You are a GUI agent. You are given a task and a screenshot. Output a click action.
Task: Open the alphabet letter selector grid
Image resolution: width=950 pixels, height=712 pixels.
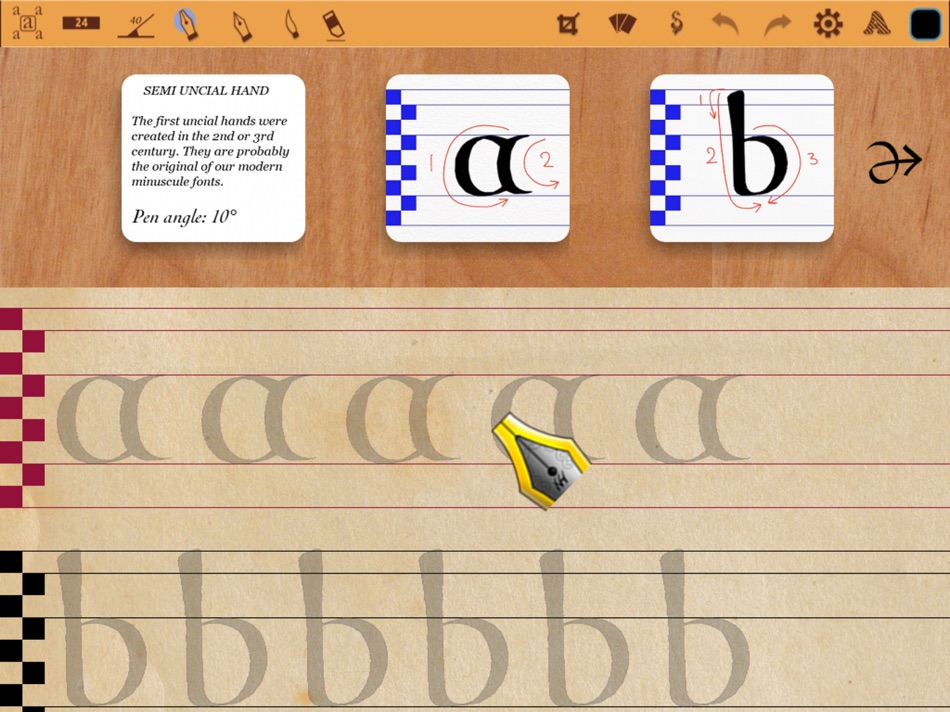[x=28, y=24]
